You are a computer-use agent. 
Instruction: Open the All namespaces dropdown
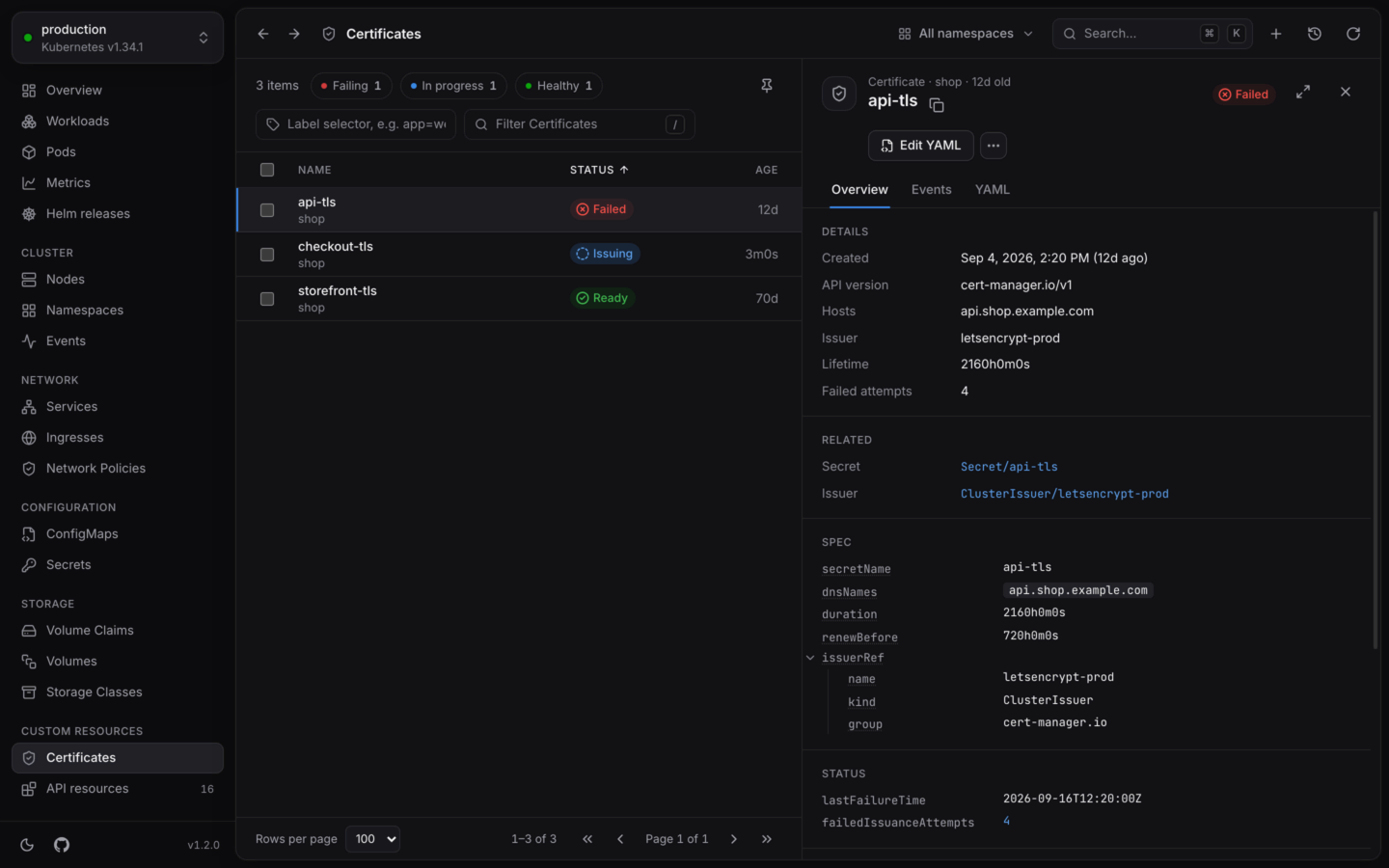(966, 34)
